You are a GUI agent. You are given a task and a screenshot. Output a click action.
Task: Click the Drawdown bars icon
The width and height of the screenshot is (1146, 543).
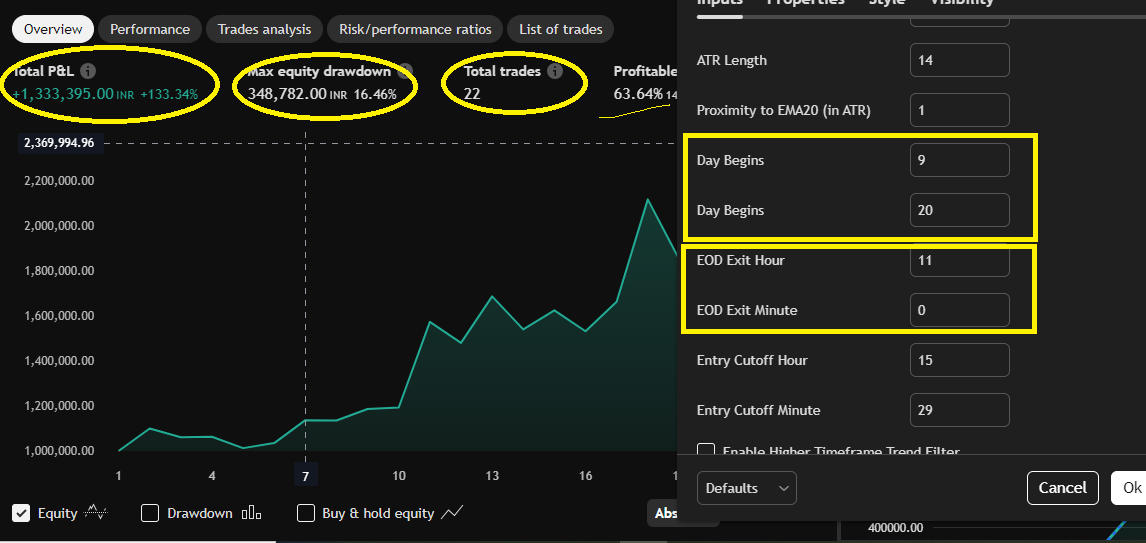pyautogui.click(x=251, y=513)
